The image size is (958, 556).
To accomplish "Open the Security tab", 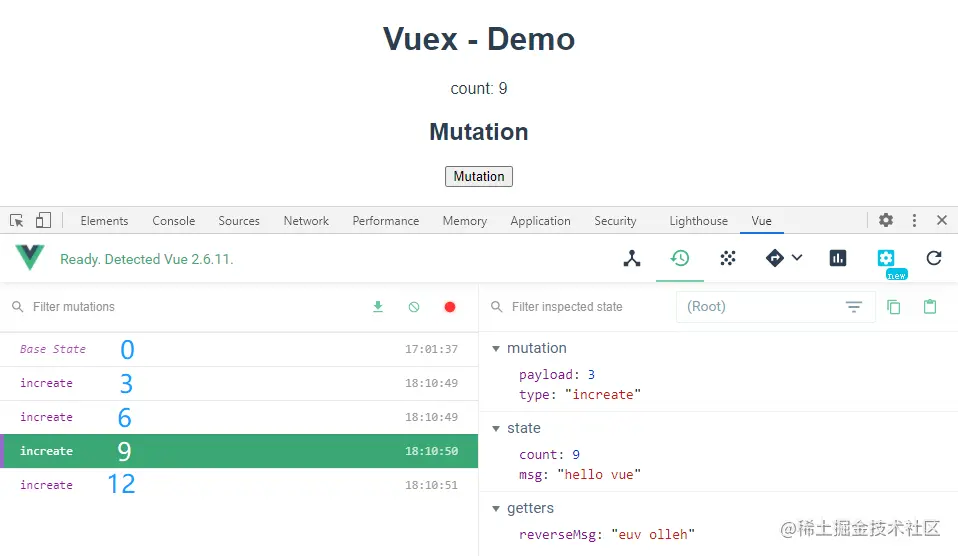I will tap(615, 221).
